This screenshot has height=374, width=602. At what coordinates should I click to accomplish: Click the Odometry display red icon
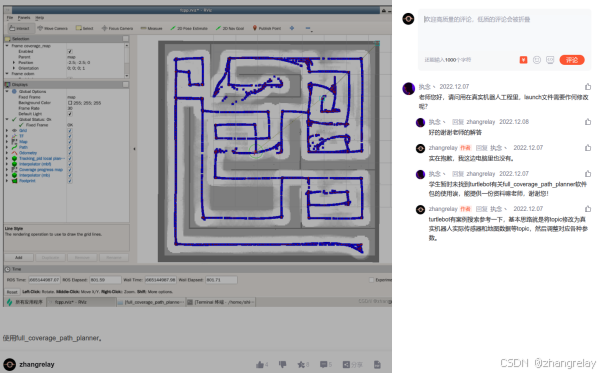click(x=14, y=153)
